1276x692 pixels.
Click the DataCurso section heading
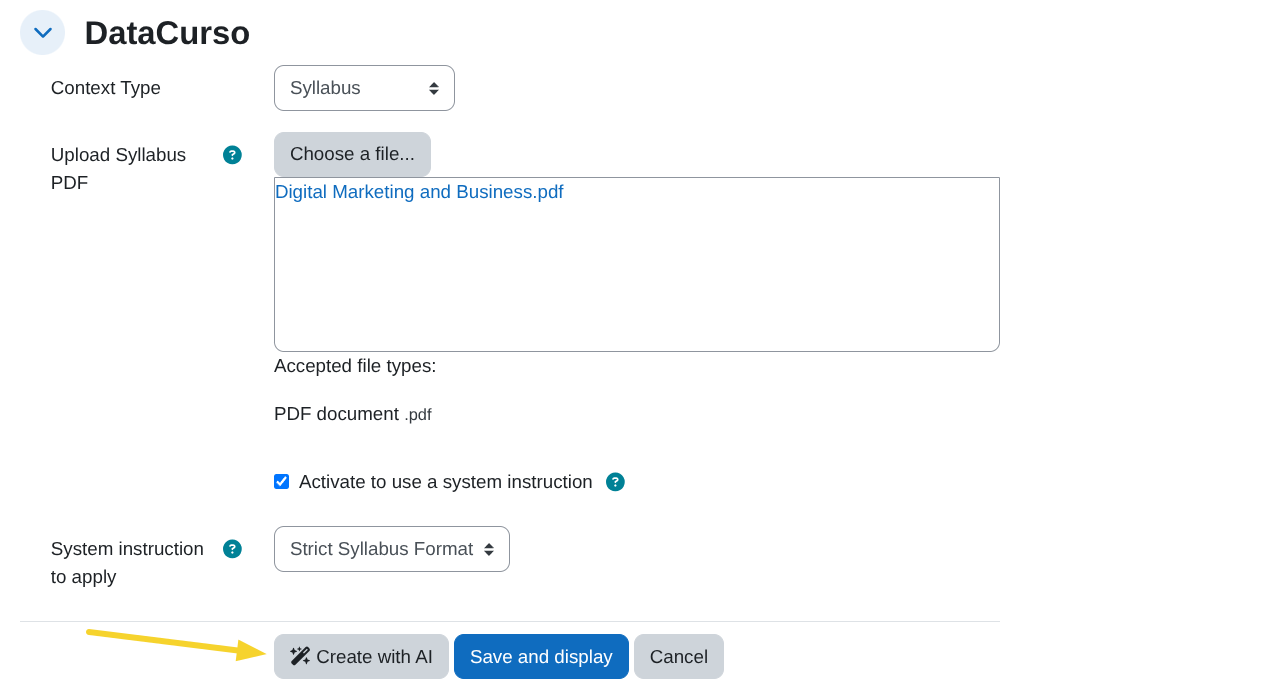click(x=167, y=32)
